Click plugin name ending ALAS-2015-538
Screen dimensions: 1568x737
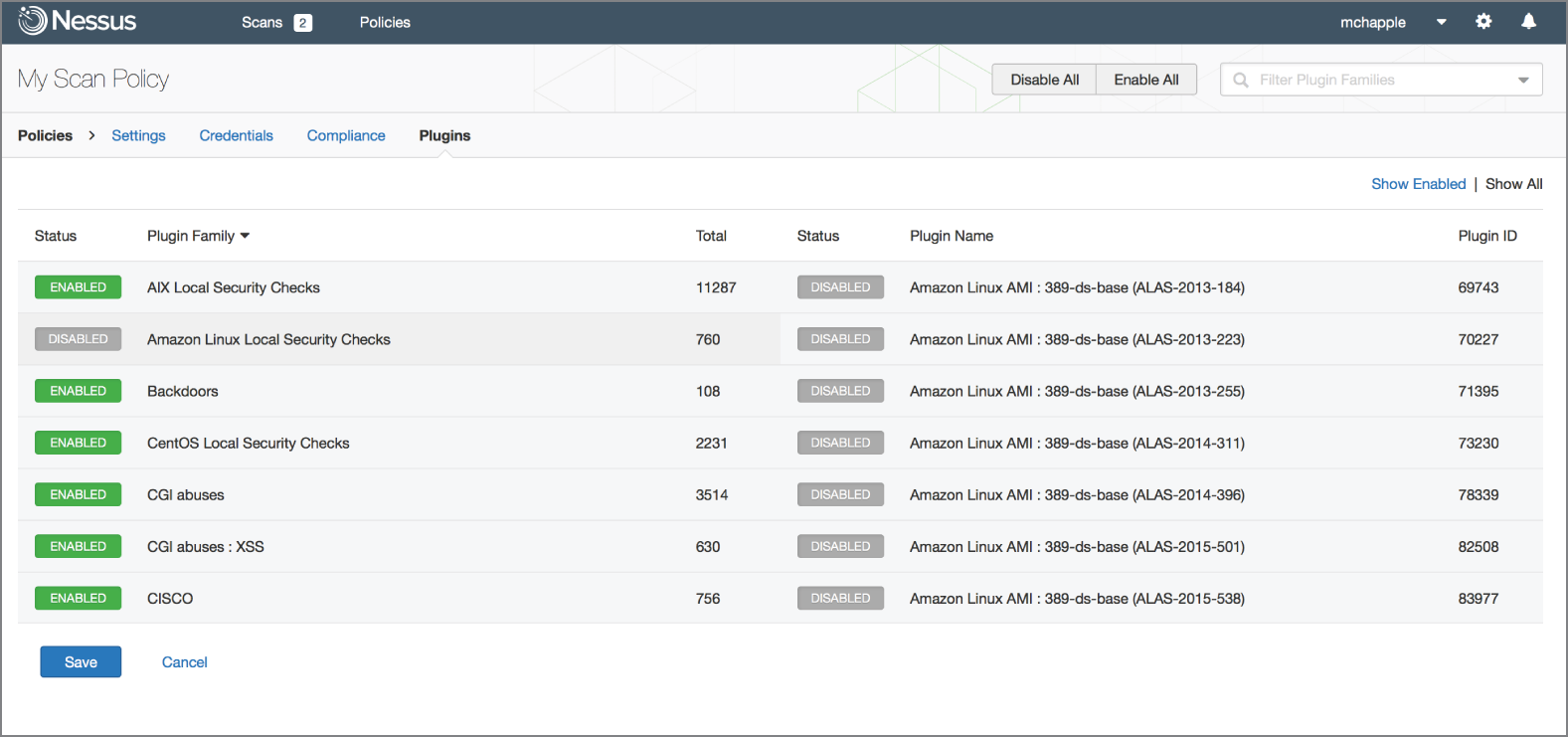tap(1077, 598)
